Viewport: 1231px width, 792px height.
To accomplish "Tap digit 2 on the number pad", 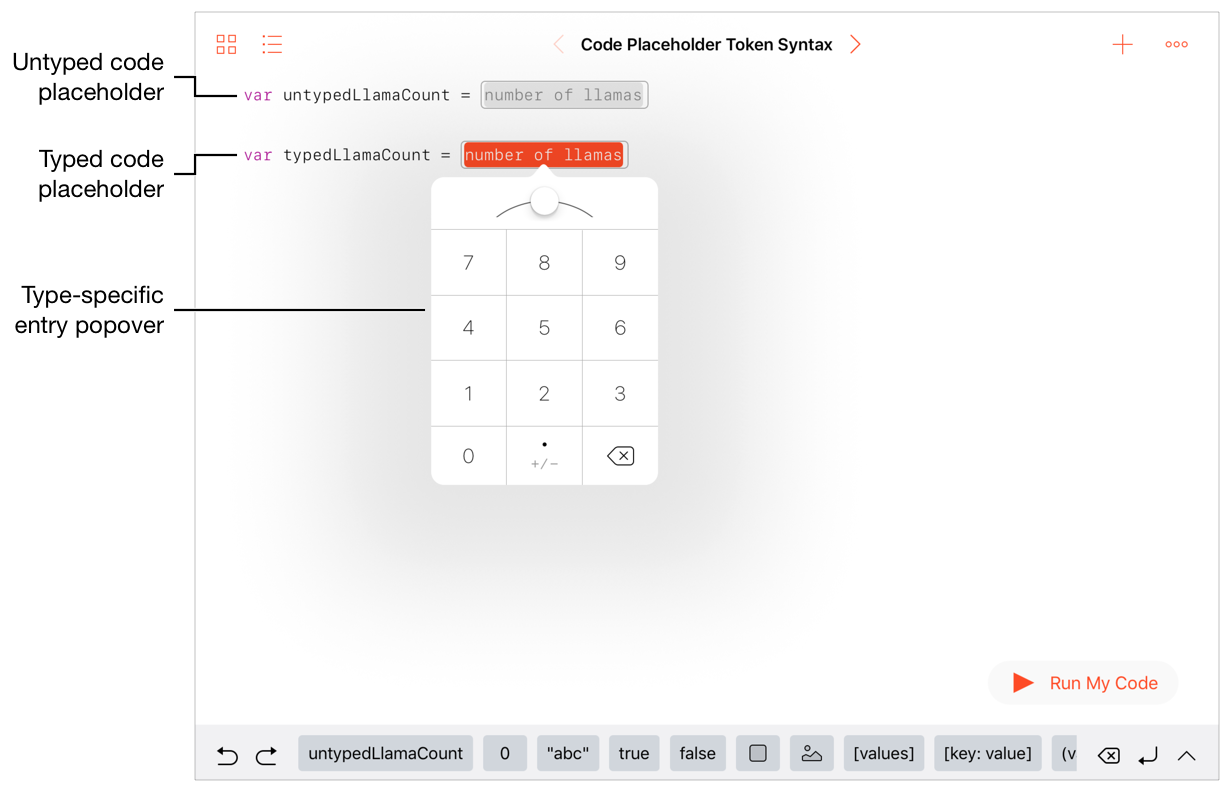I will coord(544,394).
